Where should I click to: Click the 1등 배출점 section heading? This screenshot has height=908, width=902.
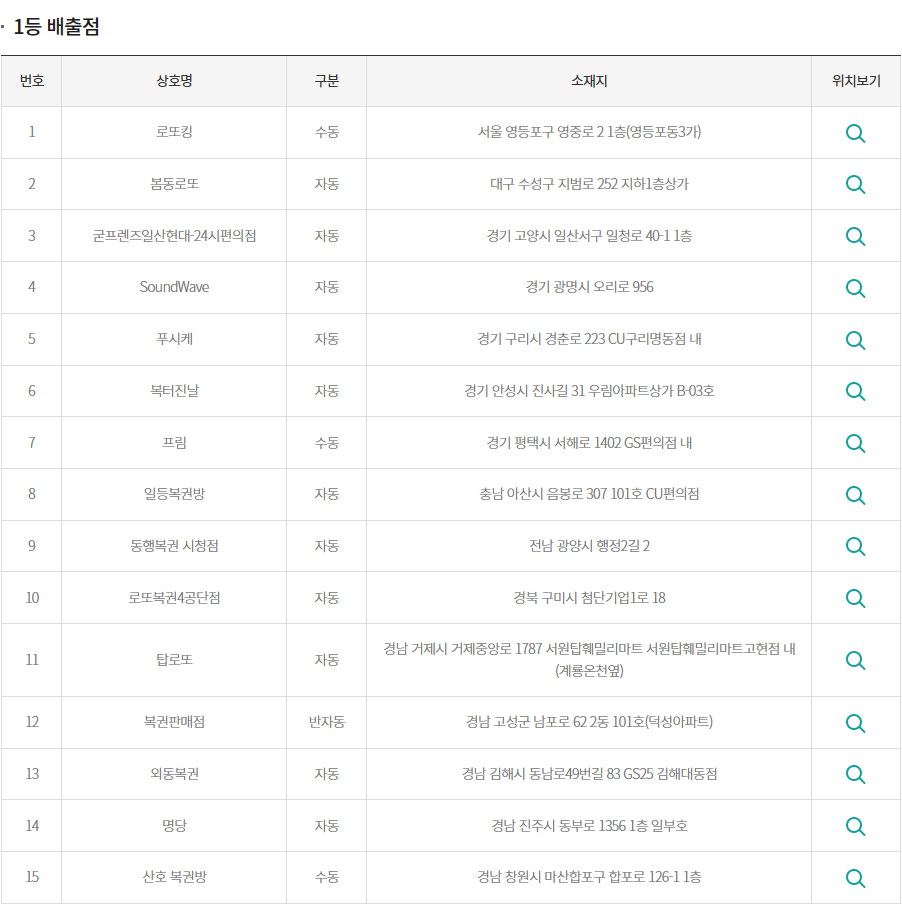(56, 27)
